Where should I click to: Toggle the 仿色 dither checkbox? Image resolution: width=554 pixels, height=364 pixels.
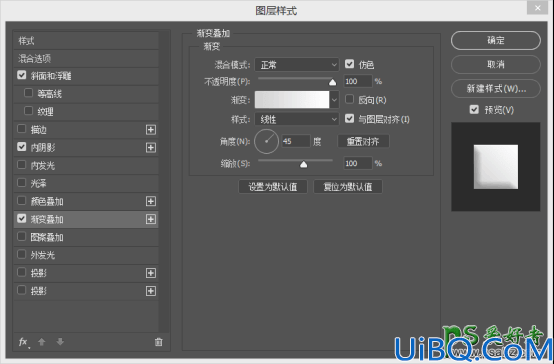point(349,64)
